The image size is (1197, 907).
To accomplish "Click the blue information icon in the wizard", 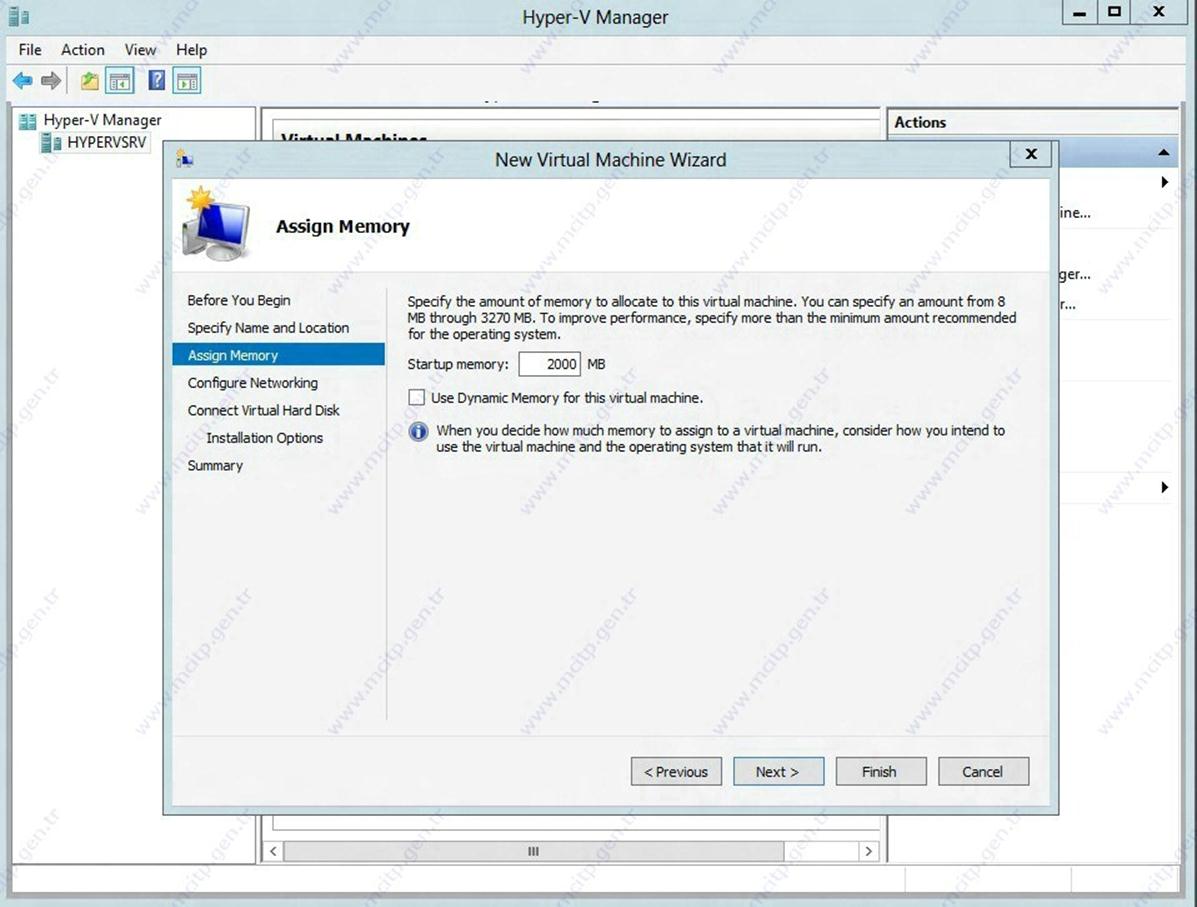I will pos(418,431).
